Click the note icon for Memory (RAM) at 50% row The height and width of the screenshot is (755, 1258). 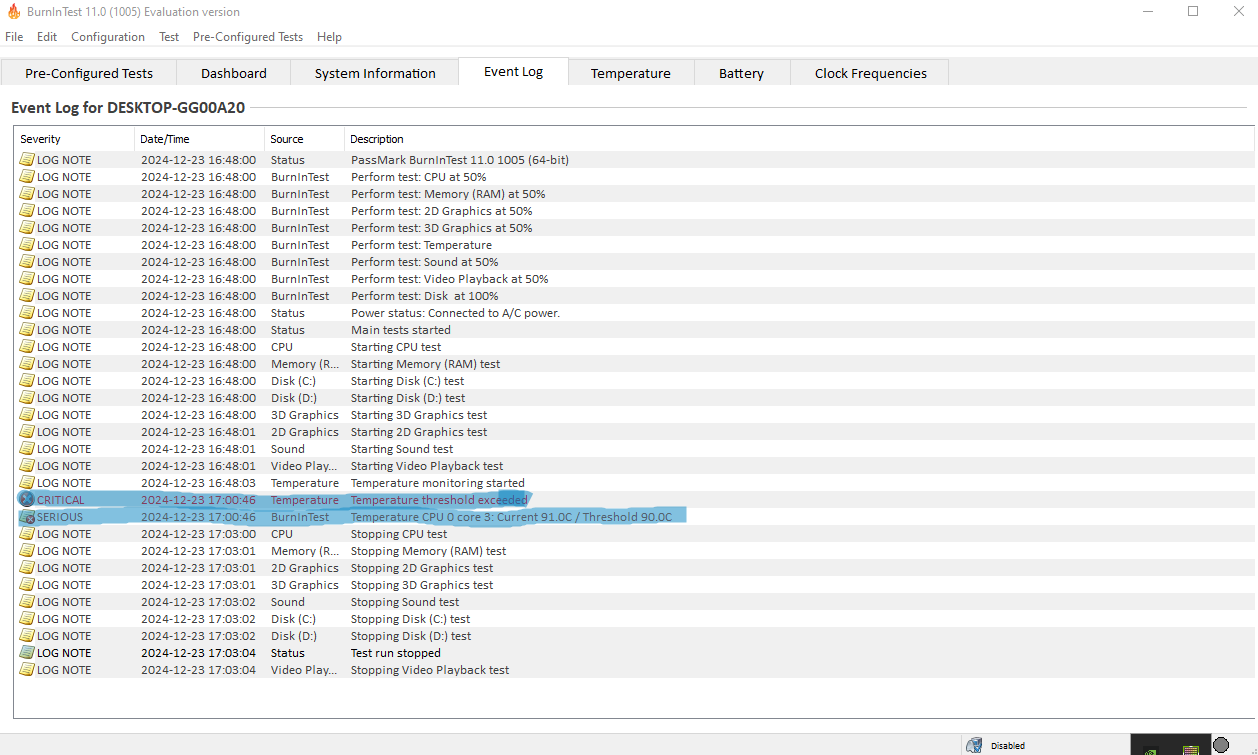tap(27, 194)
